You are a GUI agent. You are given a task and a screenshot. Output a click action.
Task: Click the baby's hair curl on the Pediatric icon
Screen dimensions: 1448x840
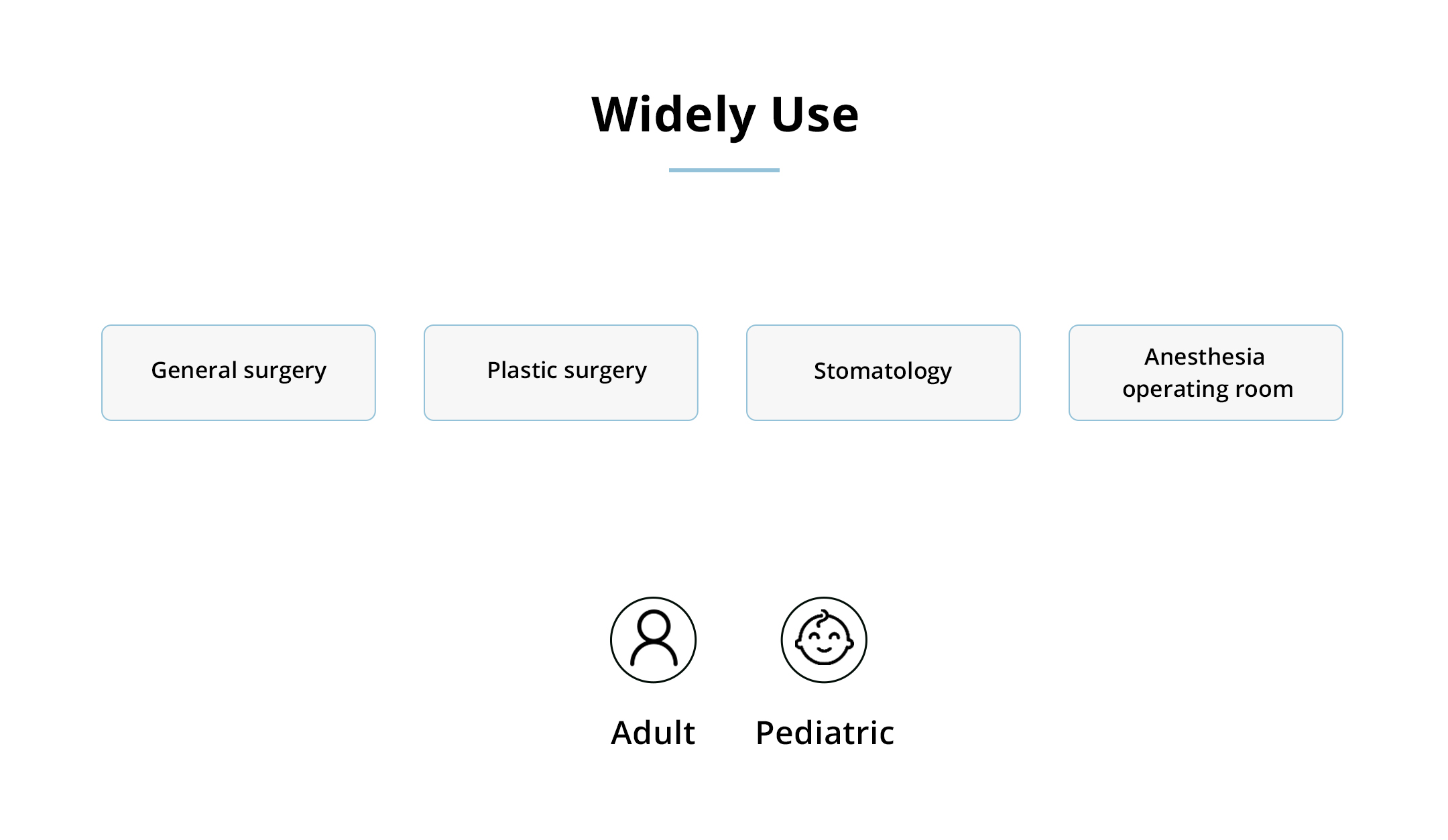pyautogui.click(x=824, y=615)
